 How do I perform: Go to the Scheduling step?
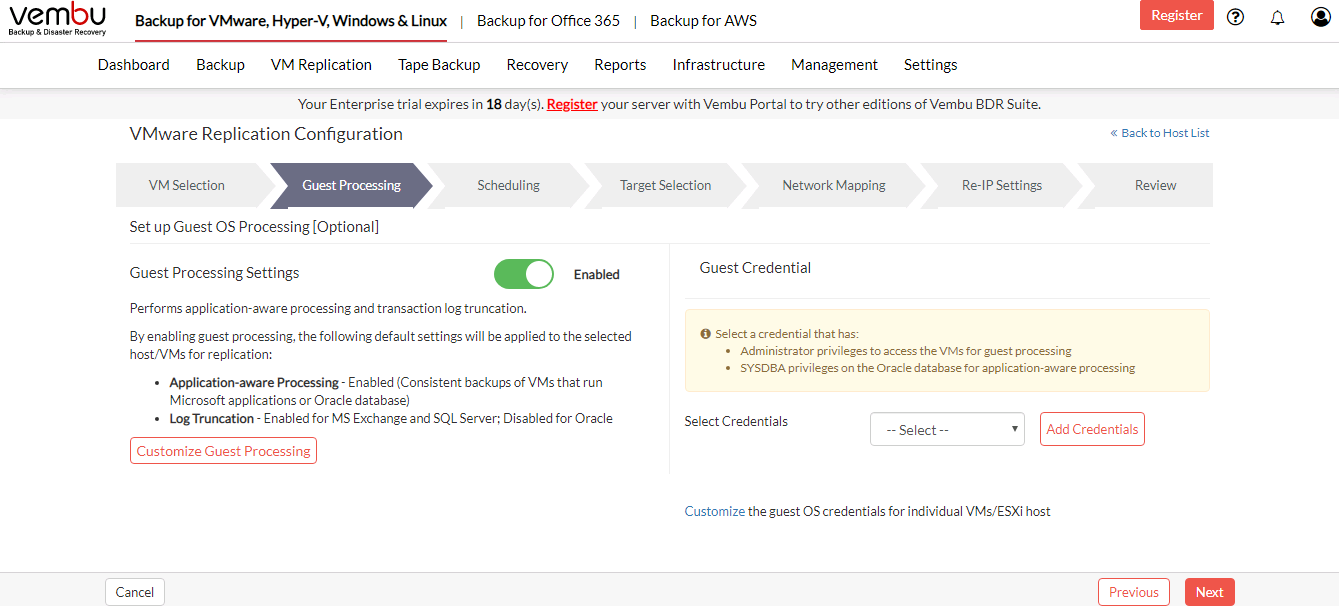(508, 185)
